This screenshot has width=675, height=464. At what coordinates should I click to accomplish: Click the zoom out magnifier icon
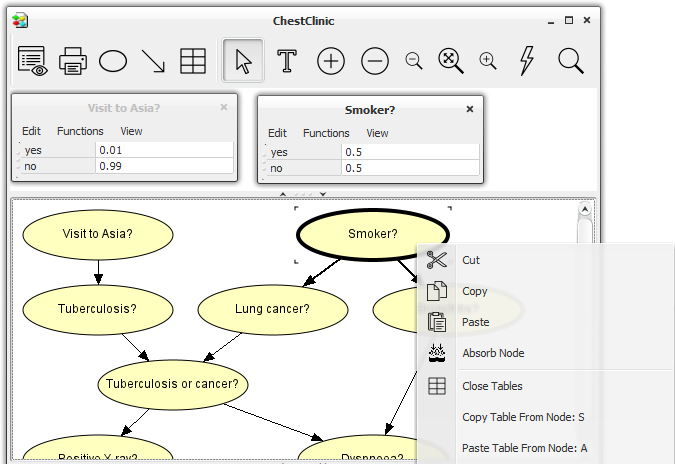[414, 61]
